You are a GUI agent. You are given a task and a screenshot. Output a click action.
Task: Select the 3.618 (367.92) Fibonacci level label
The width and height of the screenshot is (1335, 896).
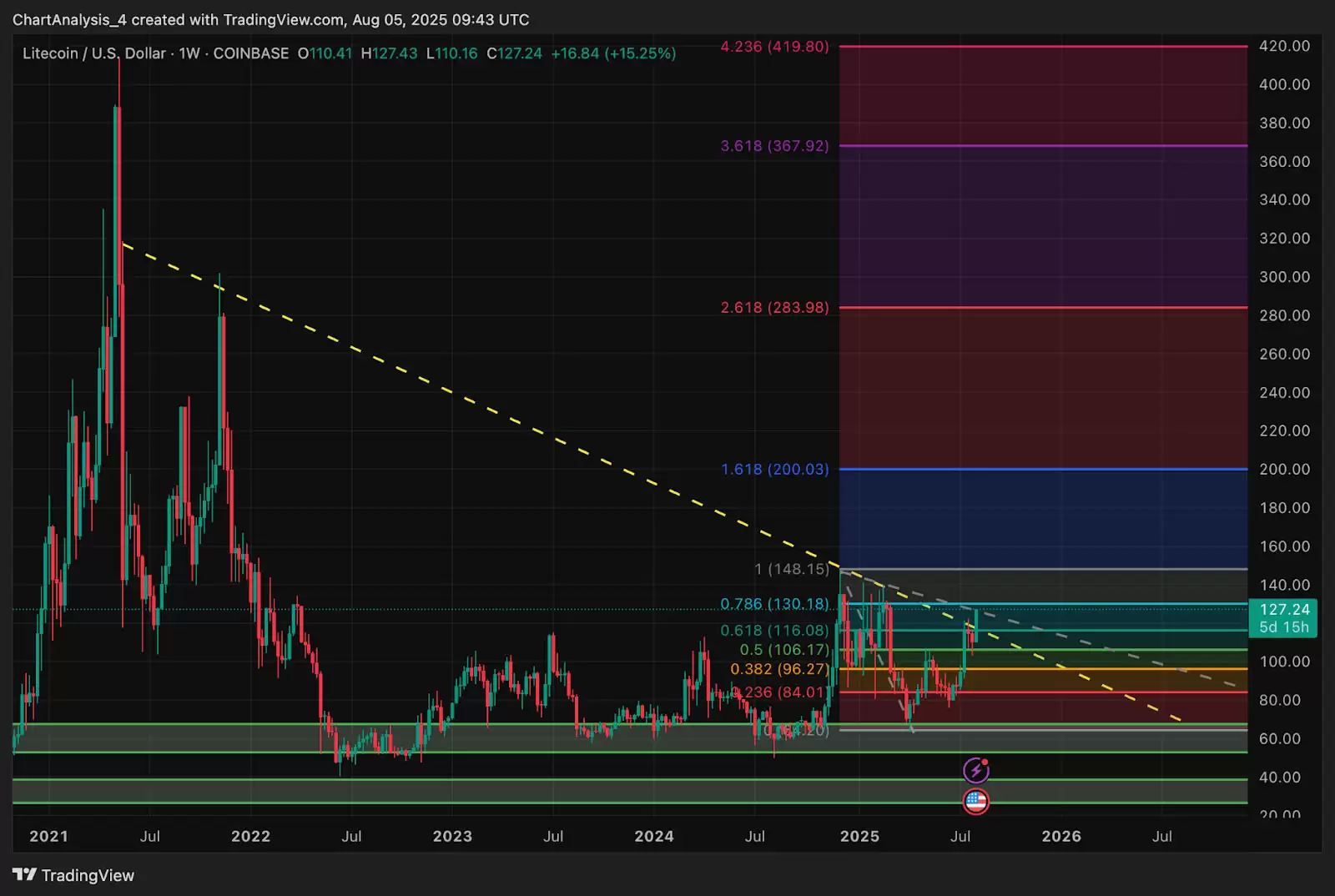pyautogui.click(x=774, y=146)
